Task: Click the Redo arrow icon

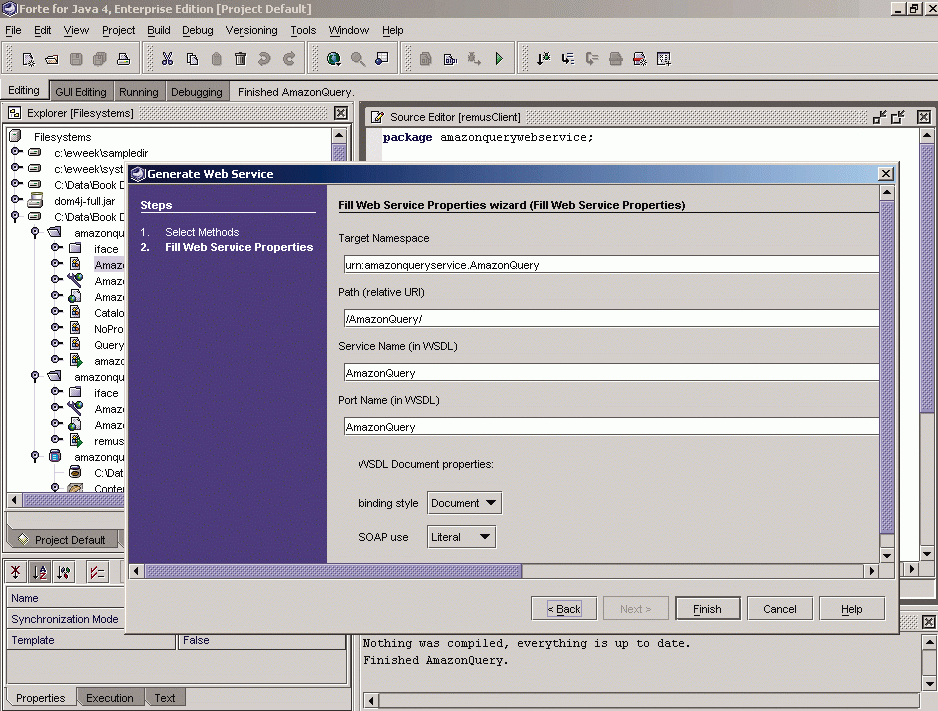Action: click(289, 59)
